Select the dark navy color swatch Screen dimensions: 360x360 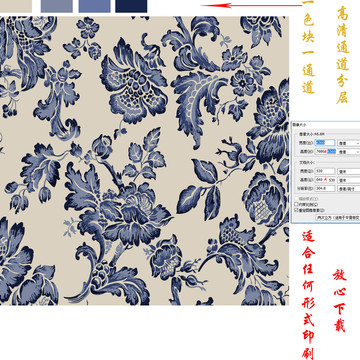[131, 6]
